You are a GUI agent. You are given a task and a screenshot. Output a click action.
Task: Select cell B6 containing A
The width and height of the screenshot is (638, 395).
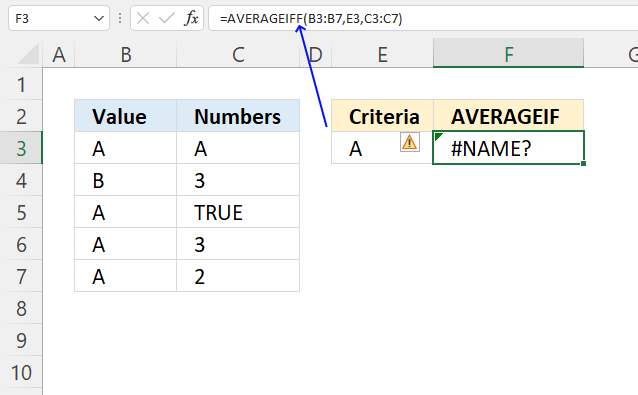pyautogui.click(x=126, y=244)
